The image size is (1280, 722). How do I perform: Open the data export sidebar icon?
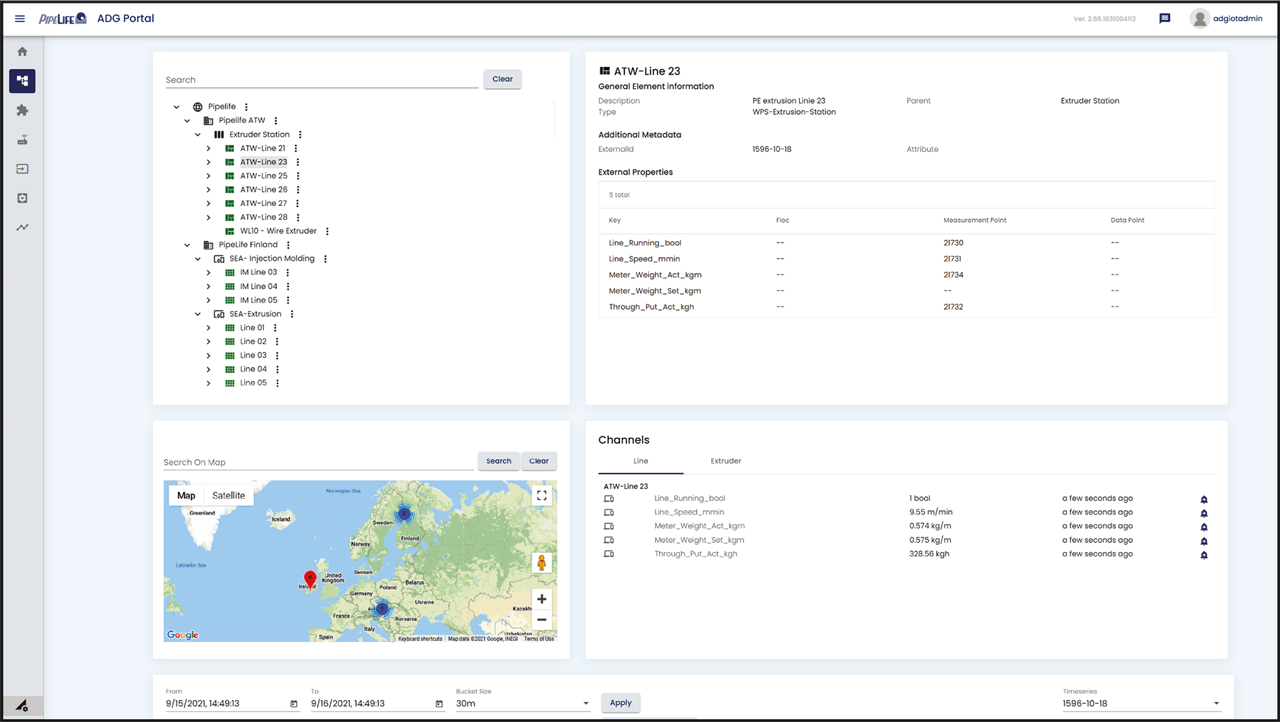(21, 169)
